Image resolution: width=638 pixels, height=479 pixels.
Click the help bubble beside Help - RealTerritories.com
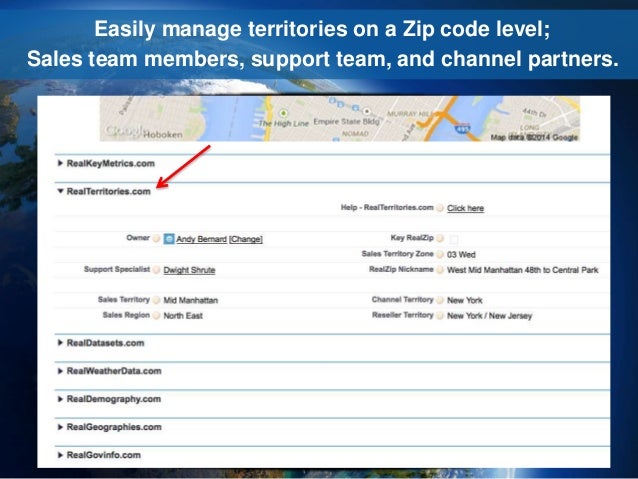[x=440, y=208]
